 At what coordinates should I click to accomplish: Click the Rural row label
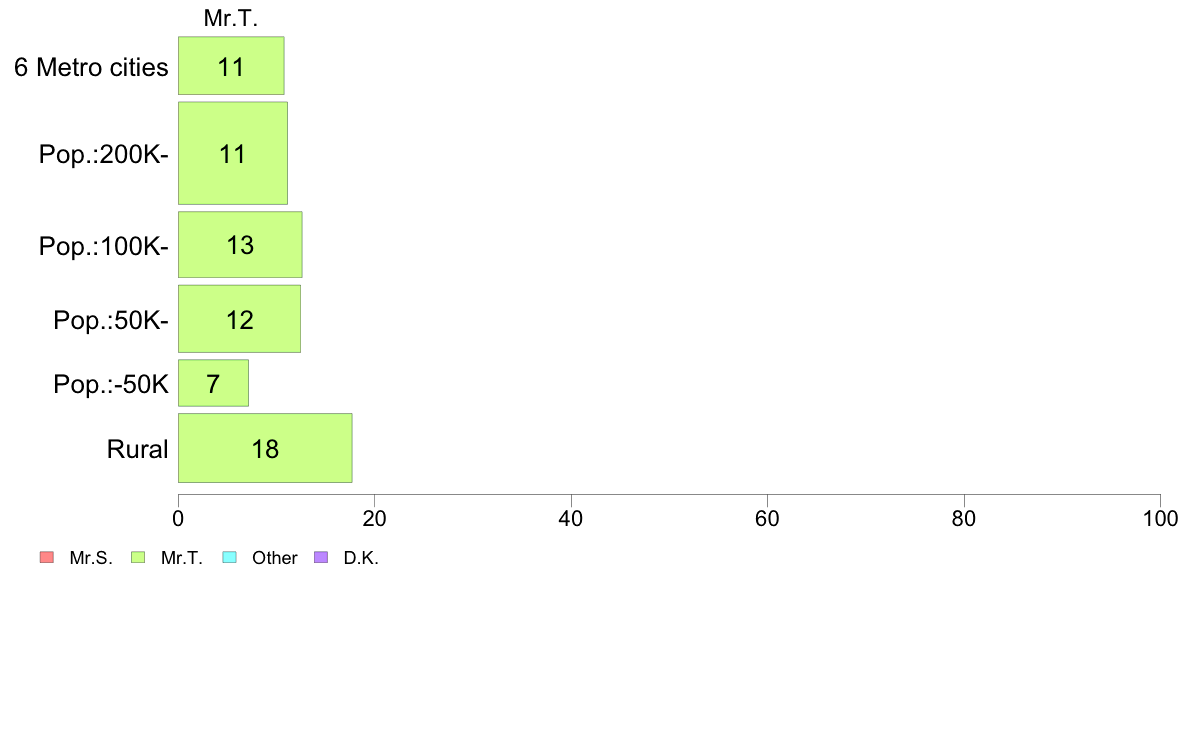[x=137, y=449]
